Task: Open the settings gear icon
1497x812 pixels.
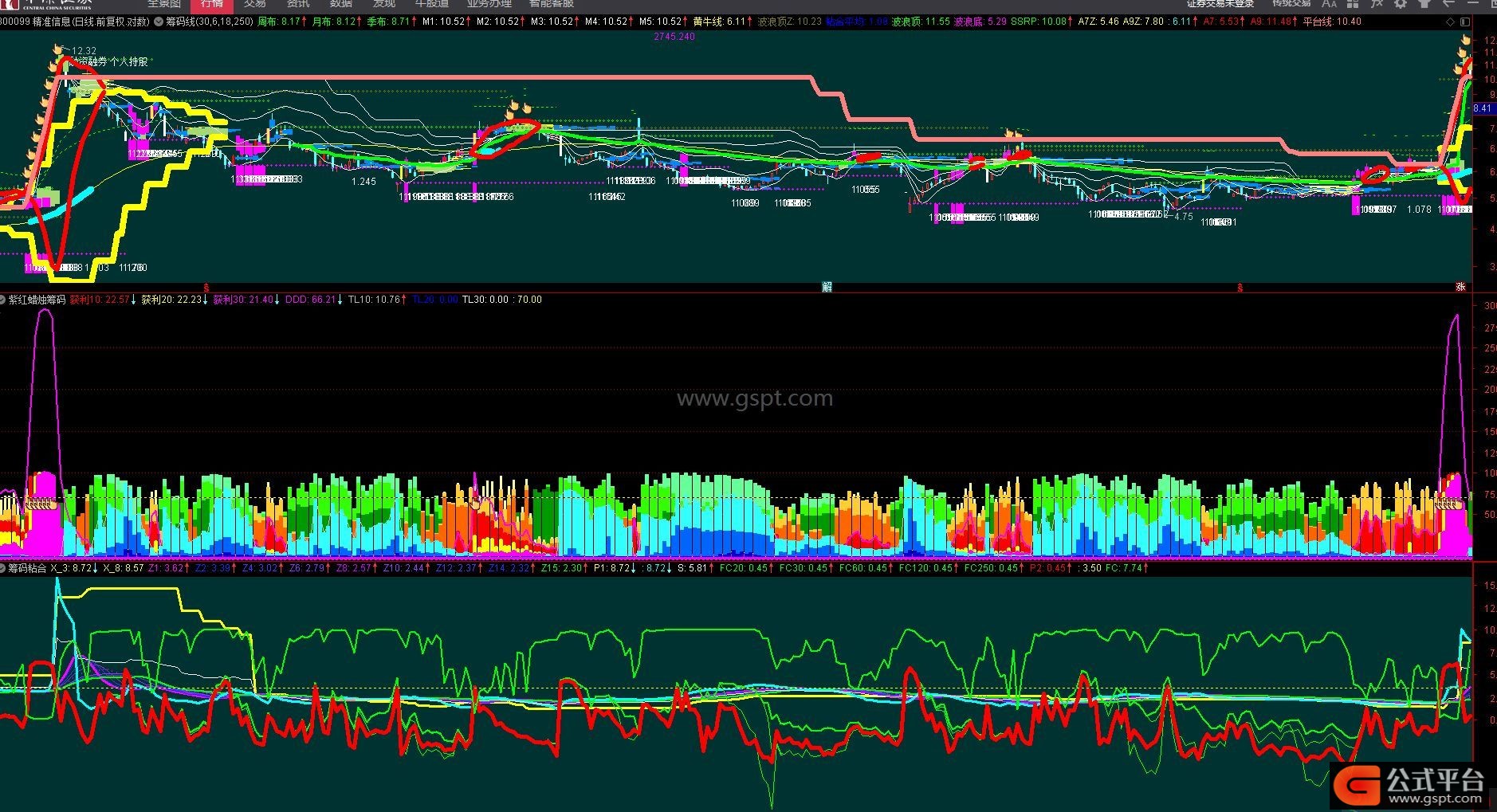Action: pyautogui.click(x=1400, y=4)
